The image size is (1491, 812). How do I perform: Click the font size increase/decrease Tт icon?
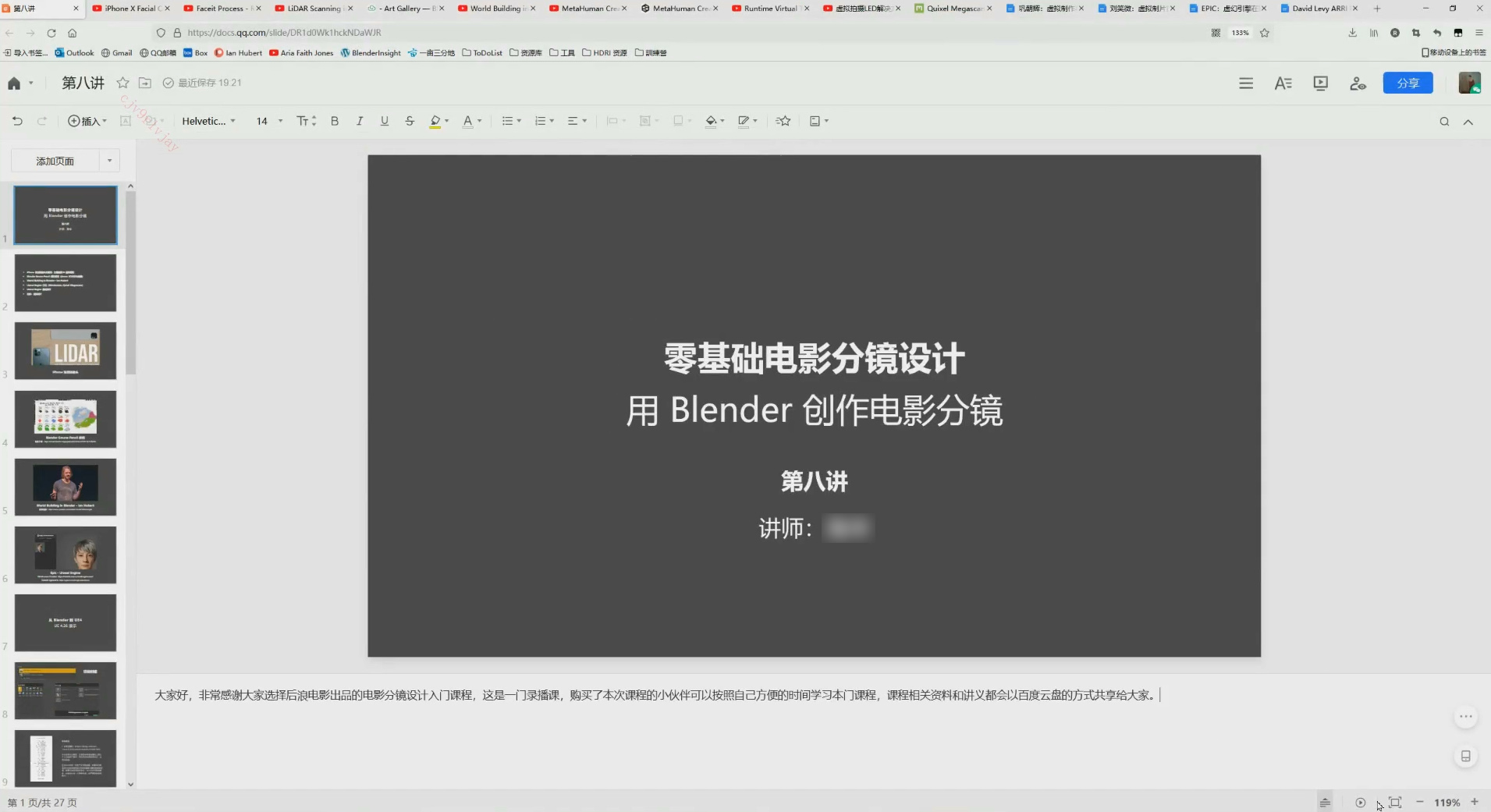(306, 121)
